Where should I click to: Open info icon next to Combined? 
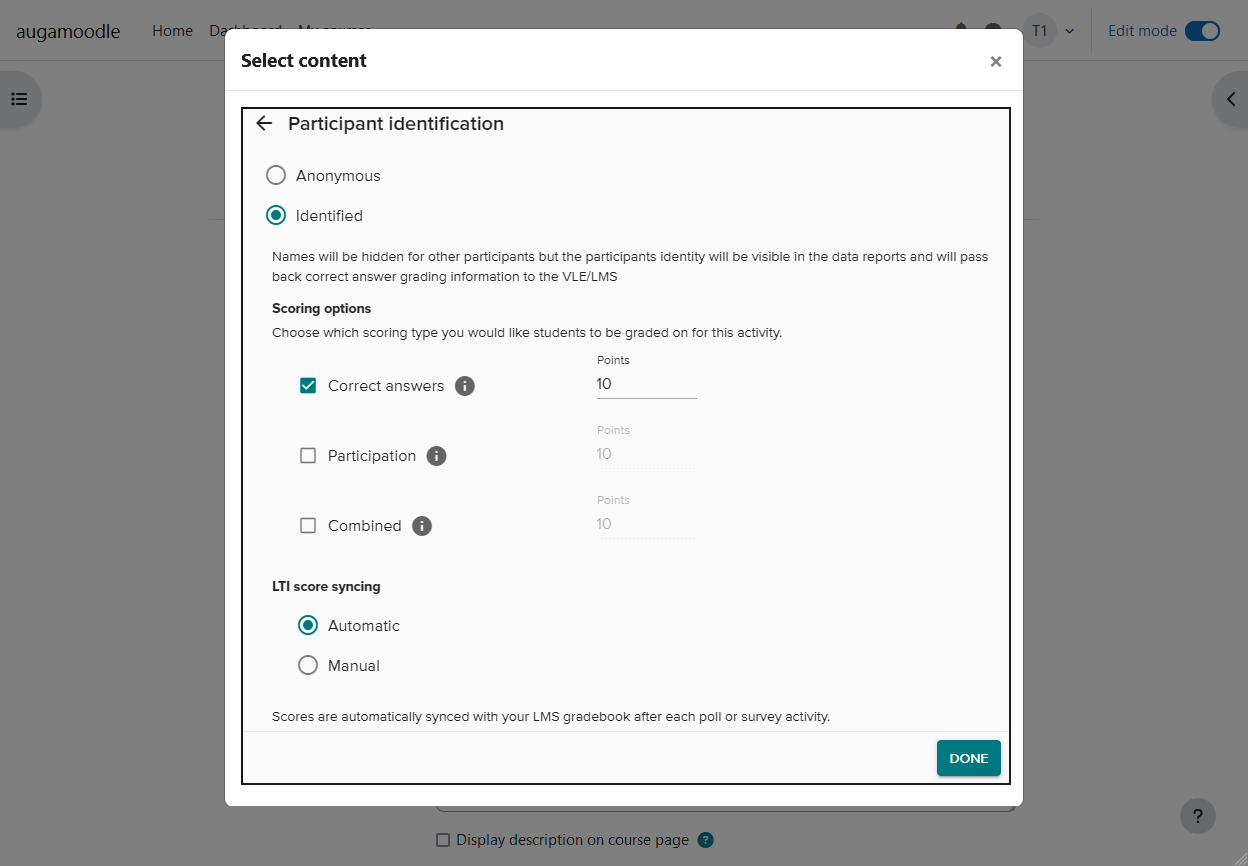click(422, 526)
